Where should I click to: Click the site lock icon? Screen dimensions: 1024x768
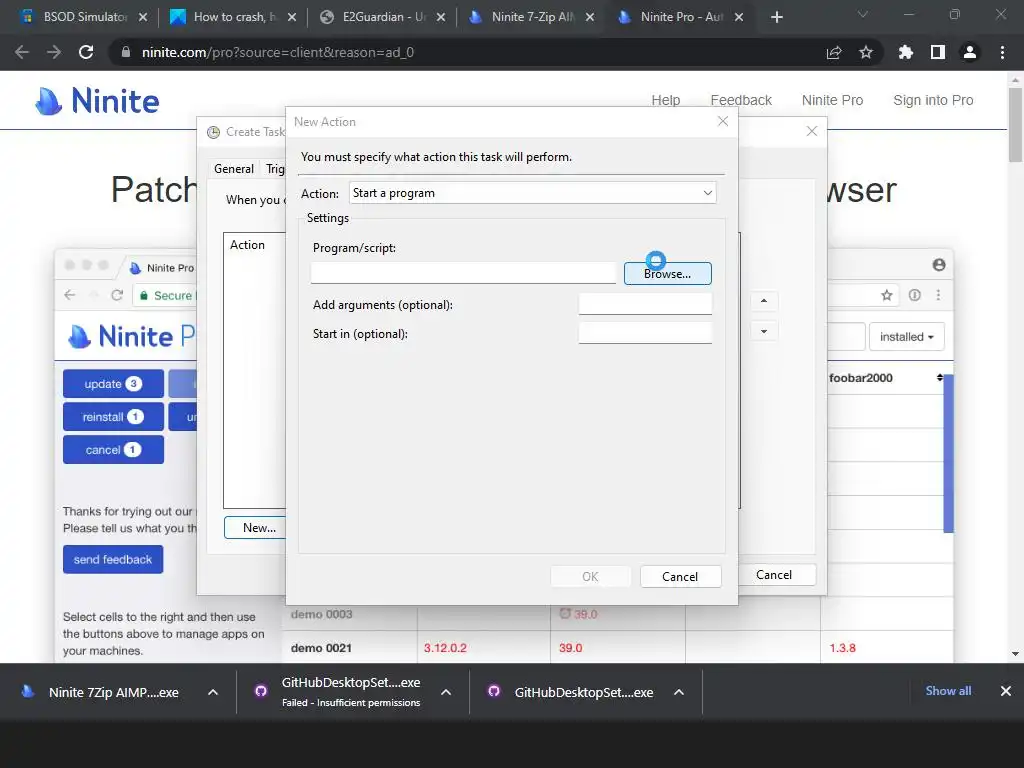tap(125, 52)
